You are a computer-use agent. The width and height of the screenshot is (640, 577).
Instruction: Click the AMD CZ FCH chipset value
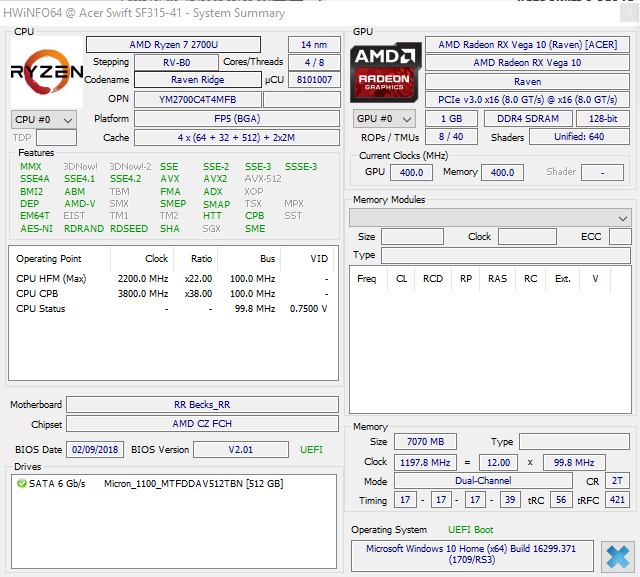click(x=202, y=424)
